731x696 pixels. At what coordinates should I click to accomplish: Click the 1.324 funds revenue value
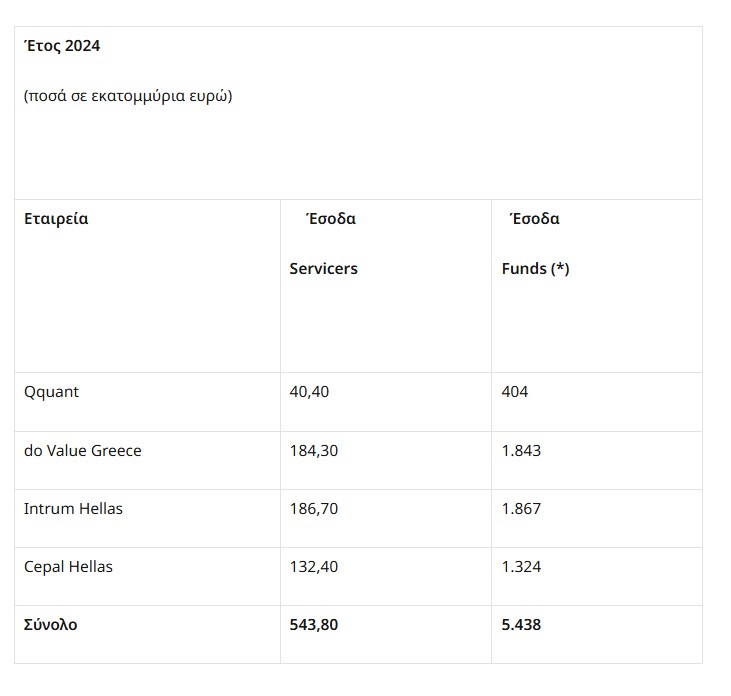pyautogui.click(x=521, y=566)
